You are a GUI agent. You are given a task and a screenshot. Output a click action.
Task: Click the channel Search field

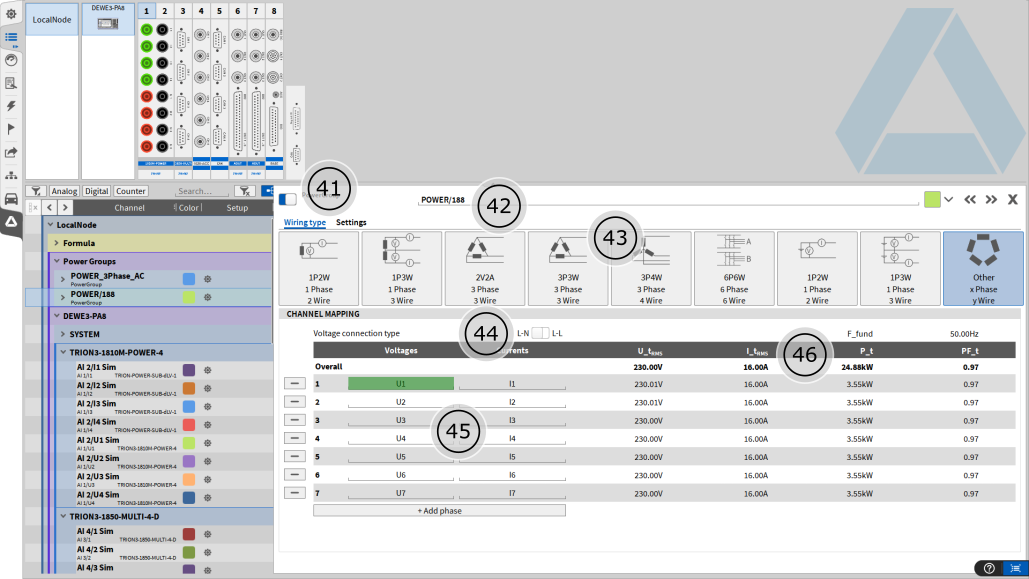tap(201, 191)
